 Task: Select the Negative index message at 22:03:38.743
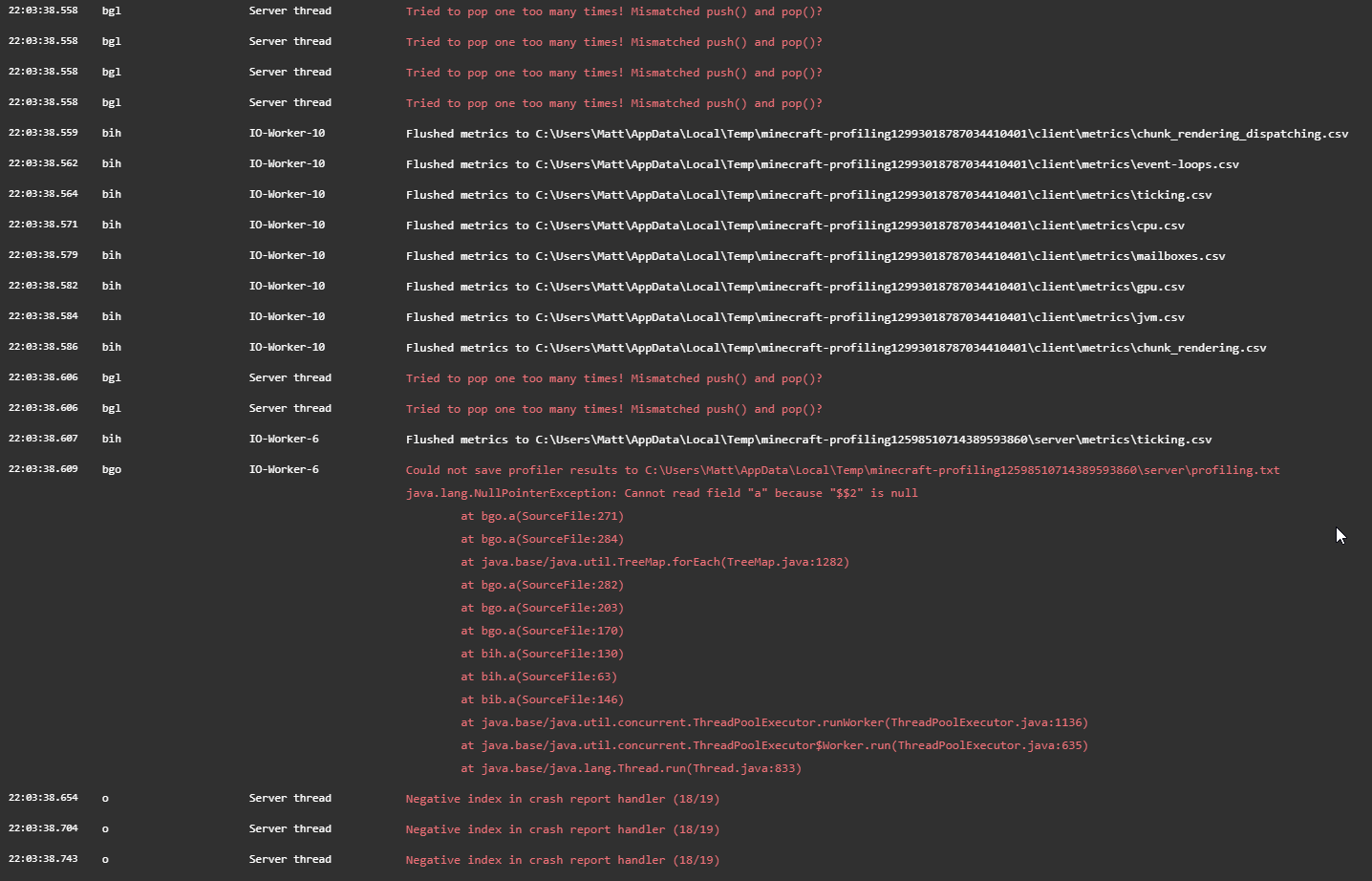(x=562, y=860)
